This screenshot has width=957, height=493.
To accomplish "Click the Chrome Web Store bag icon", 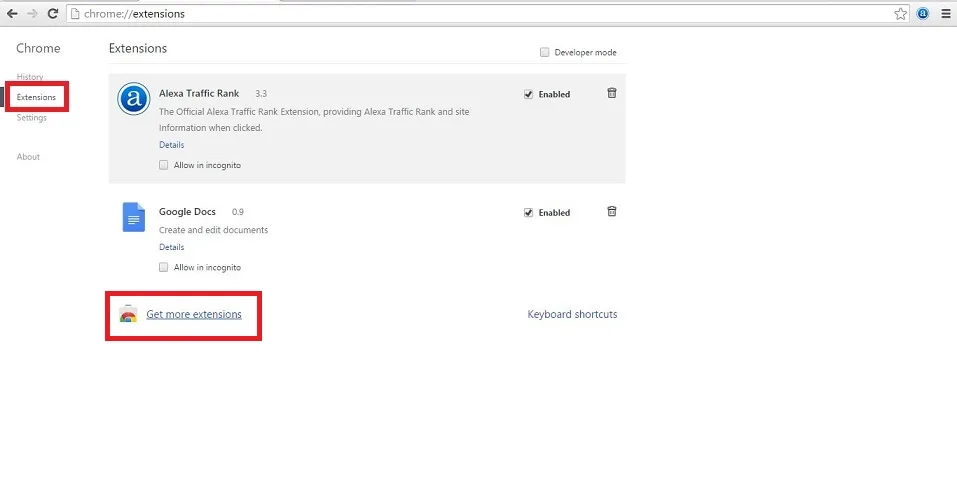I will pos(128,314).
